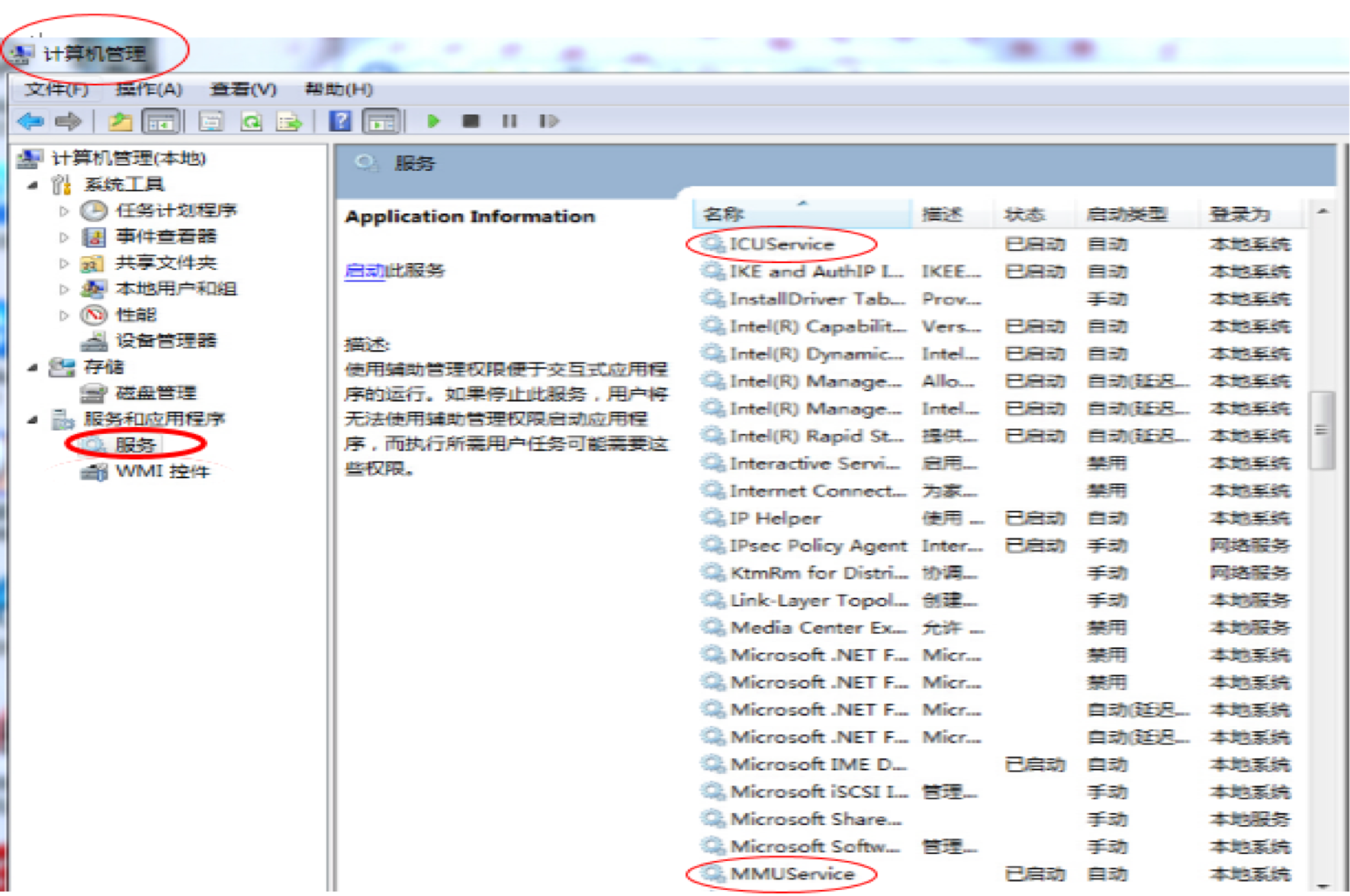Click the gear icon of the IP Helper row
1350x896 pixels.
coord(712,518)
